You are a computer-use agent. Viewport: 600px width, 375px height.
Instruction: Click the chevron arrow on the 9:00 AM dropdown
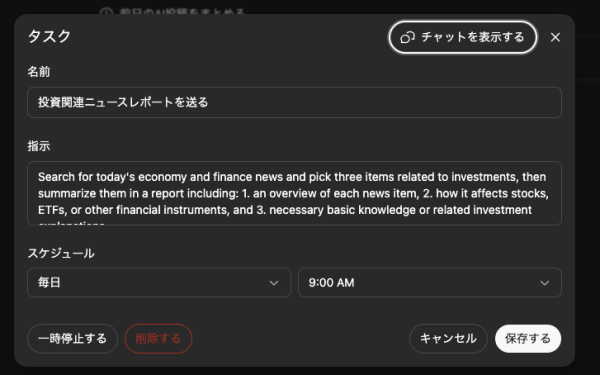click(545, 283)
